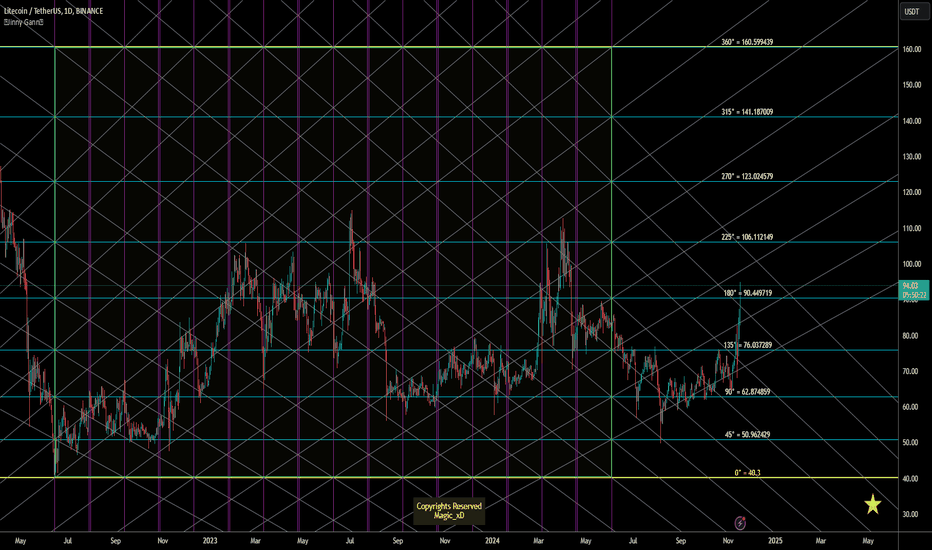Screen dimensions: 932x550
Task: Click the Copyrights Reserved Magic_xD label
Action: pyautogui.click(x=449, y=511)
